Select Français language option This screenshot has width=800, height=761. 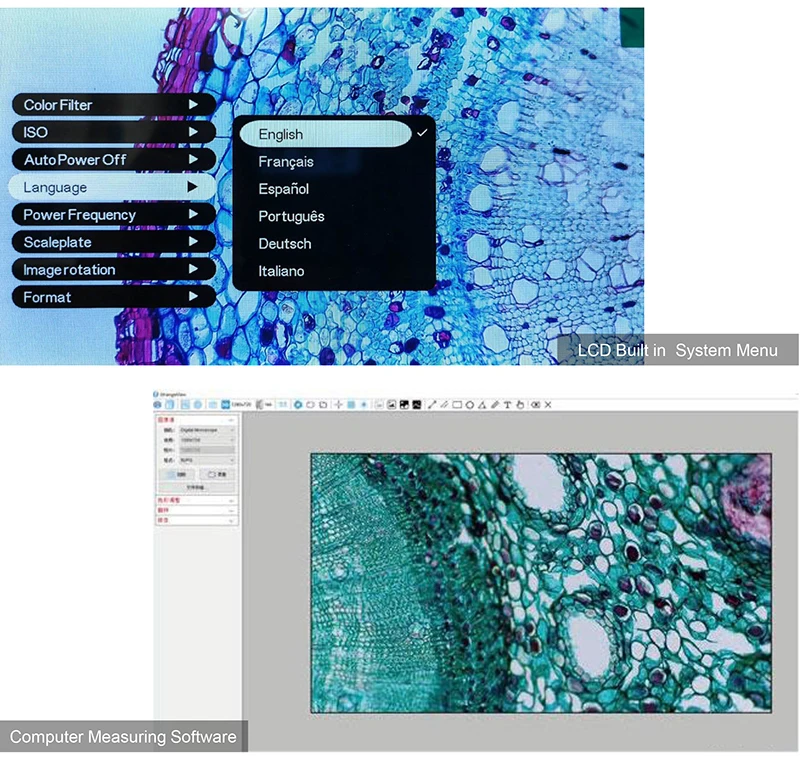[286, 162]
